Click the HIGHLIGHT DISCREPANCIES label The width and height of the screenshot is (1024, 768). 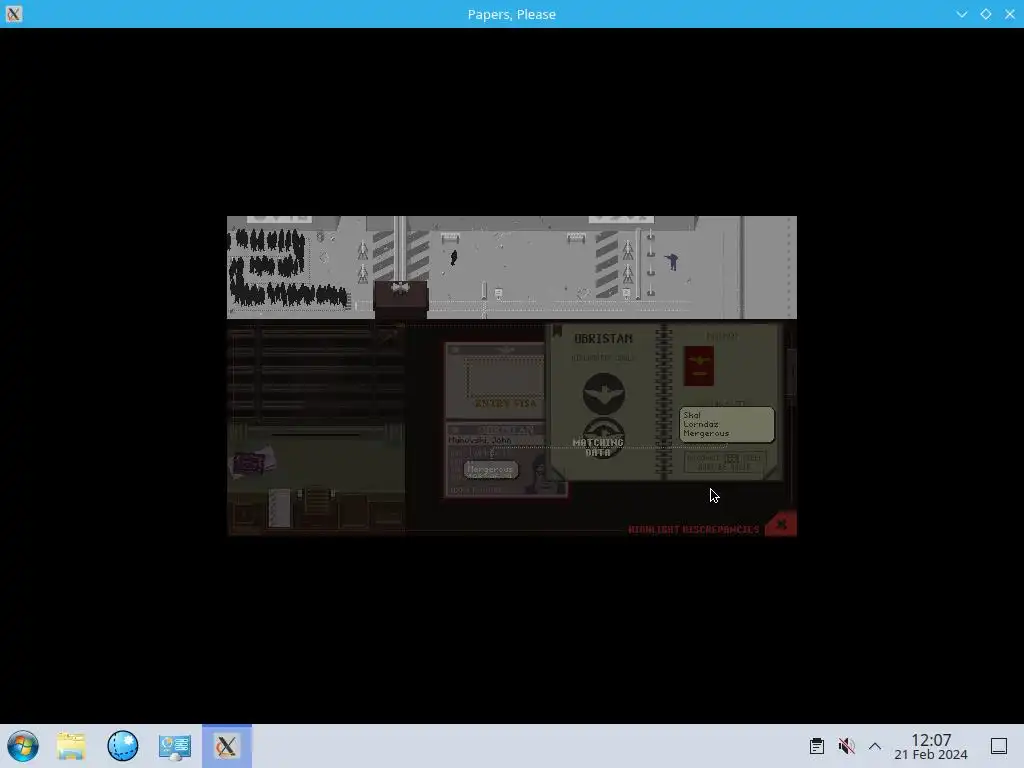tap(694, 529)
